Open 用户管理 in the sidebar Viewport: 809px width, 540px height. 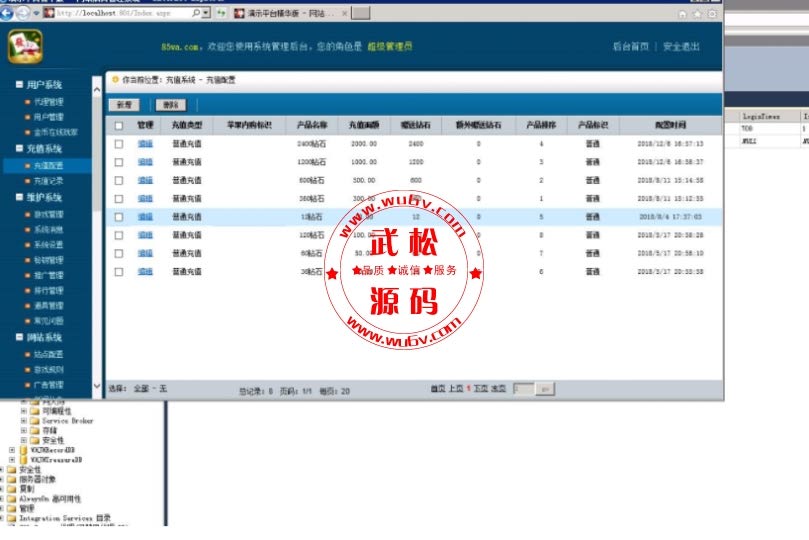tap(48, 117)
